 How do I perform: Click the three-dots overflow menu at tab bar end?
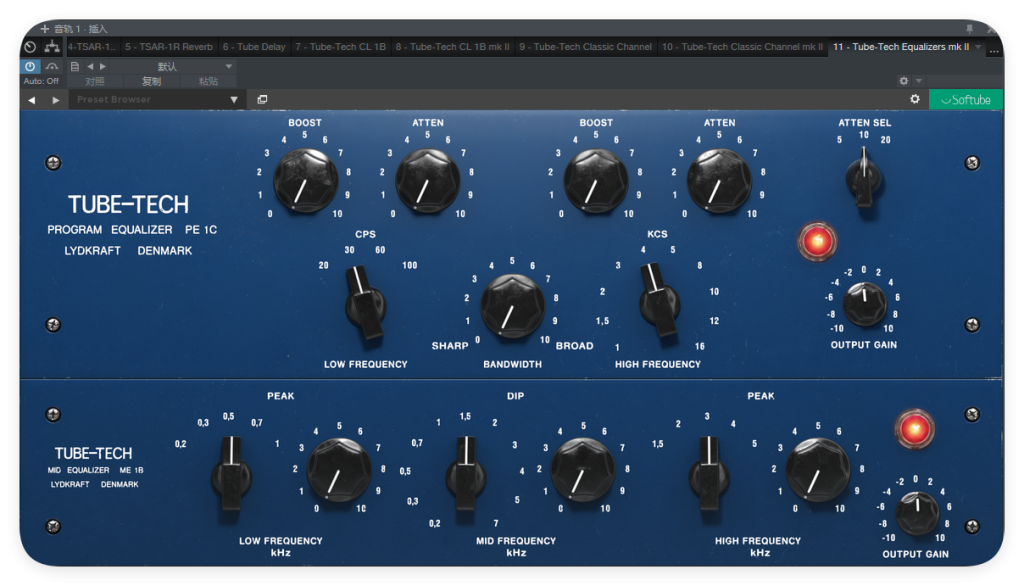(x=994, y=50)
